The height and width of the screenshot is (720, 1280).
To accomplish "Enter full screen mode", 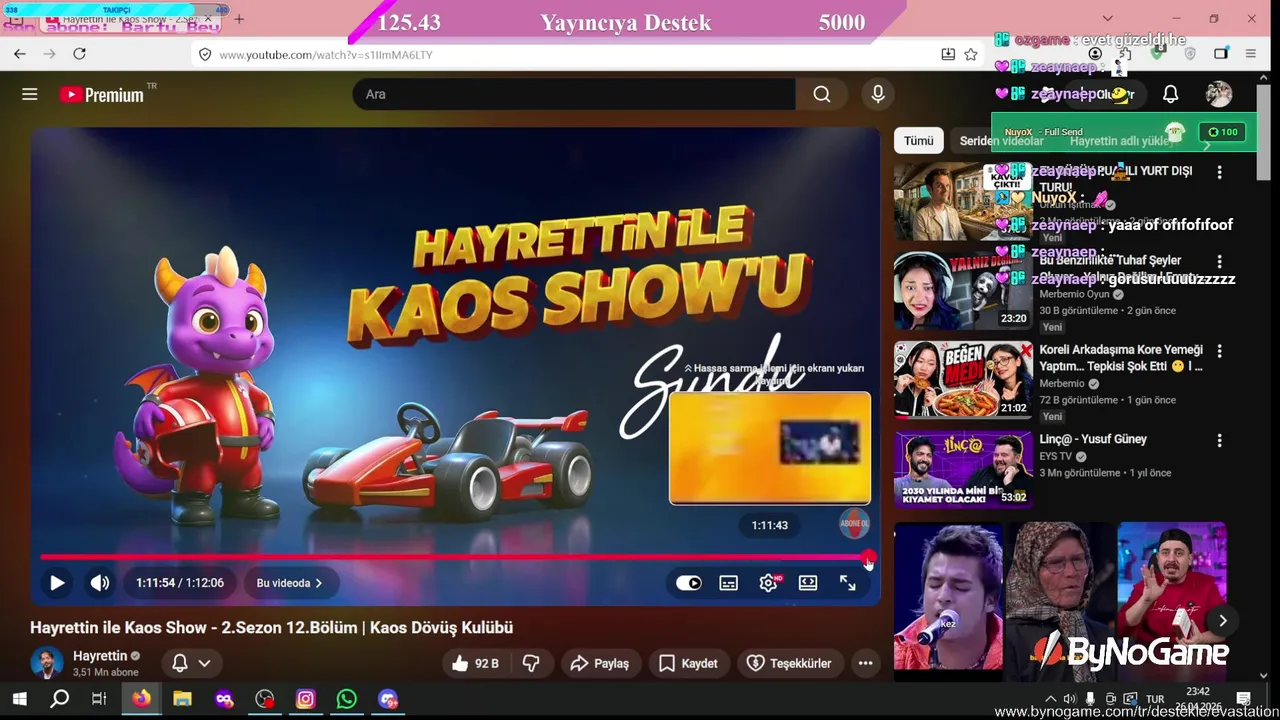I will [x=848, y=583].
